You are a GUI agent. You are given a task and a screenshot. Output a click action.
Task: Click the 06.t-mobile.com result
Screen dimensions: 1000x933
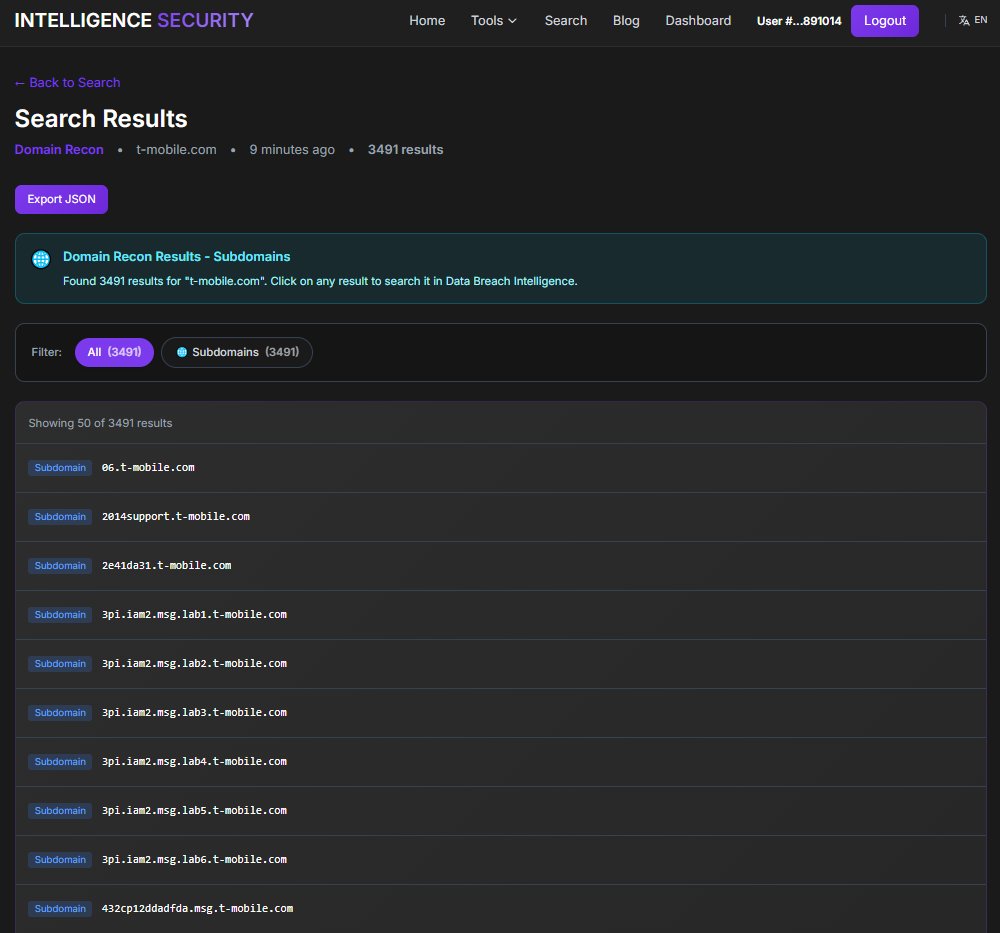pos(501,467)
